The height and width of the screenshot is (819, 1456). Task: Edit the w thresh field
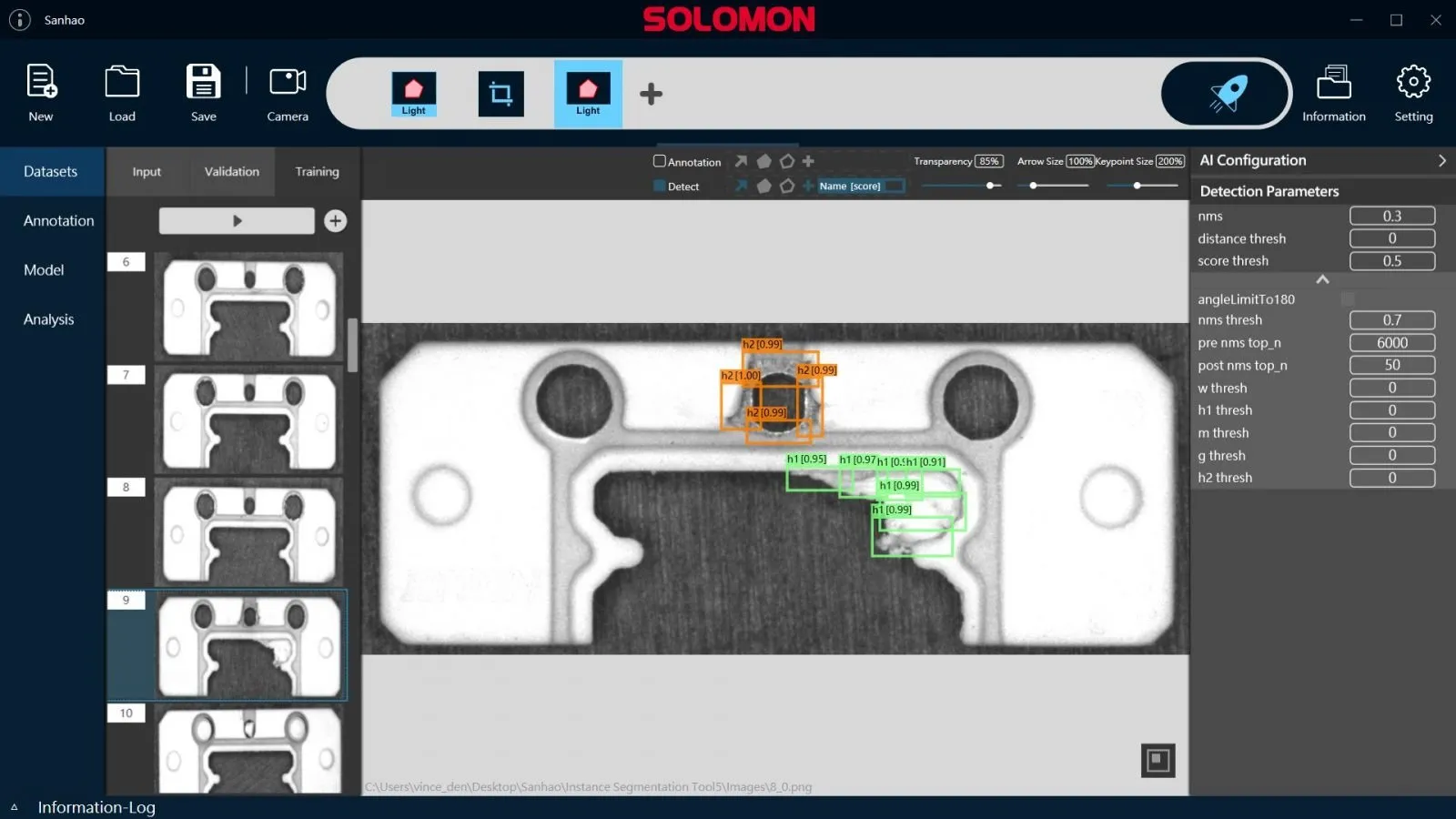pyautogui.click(x=1392, y=388)
